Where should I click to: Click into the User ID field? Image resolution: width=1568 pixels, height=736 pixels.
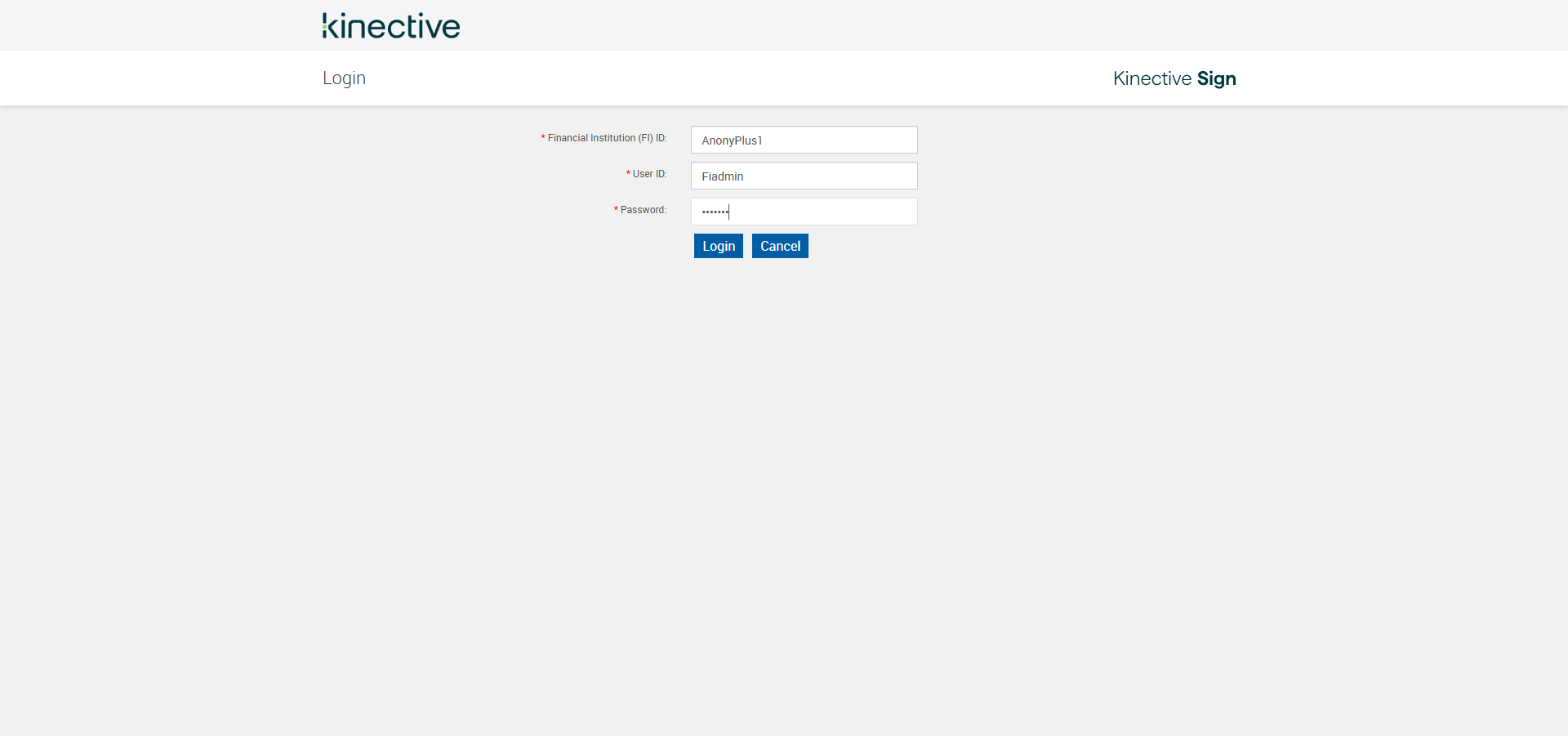click(x=804, y=176)
